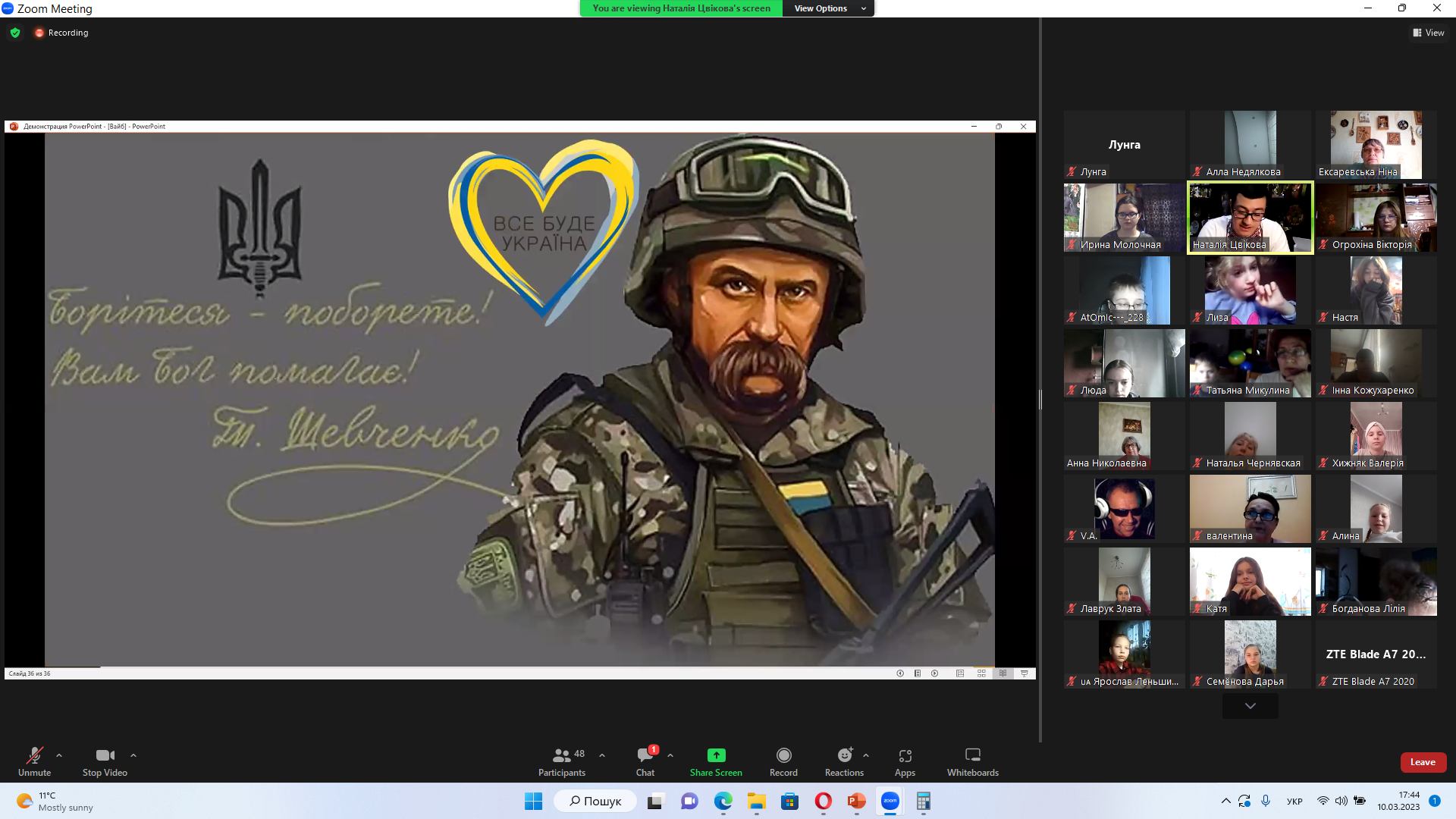This screenshot has width=1456, height=819.
Task: Open Microsoft Edge from taskbar
Action: coord(723,801)
